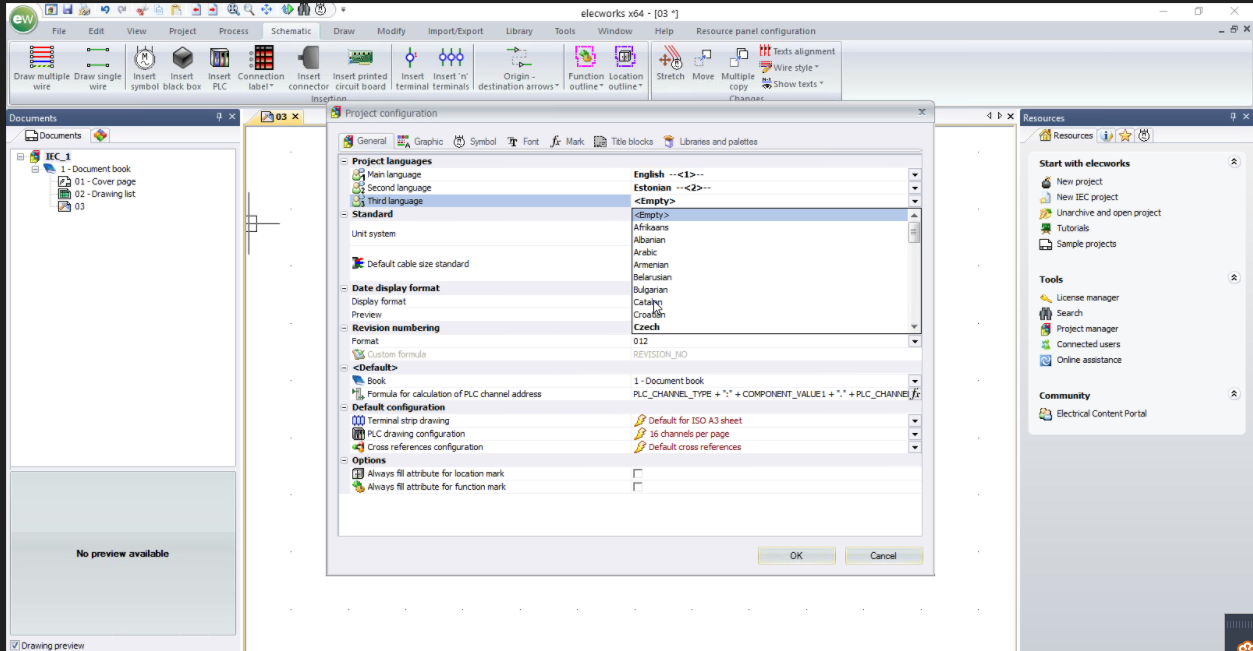Click the formula fx button for PLC channel address
The height and width of the screenshot is (651, 1253).
[915, 394]
